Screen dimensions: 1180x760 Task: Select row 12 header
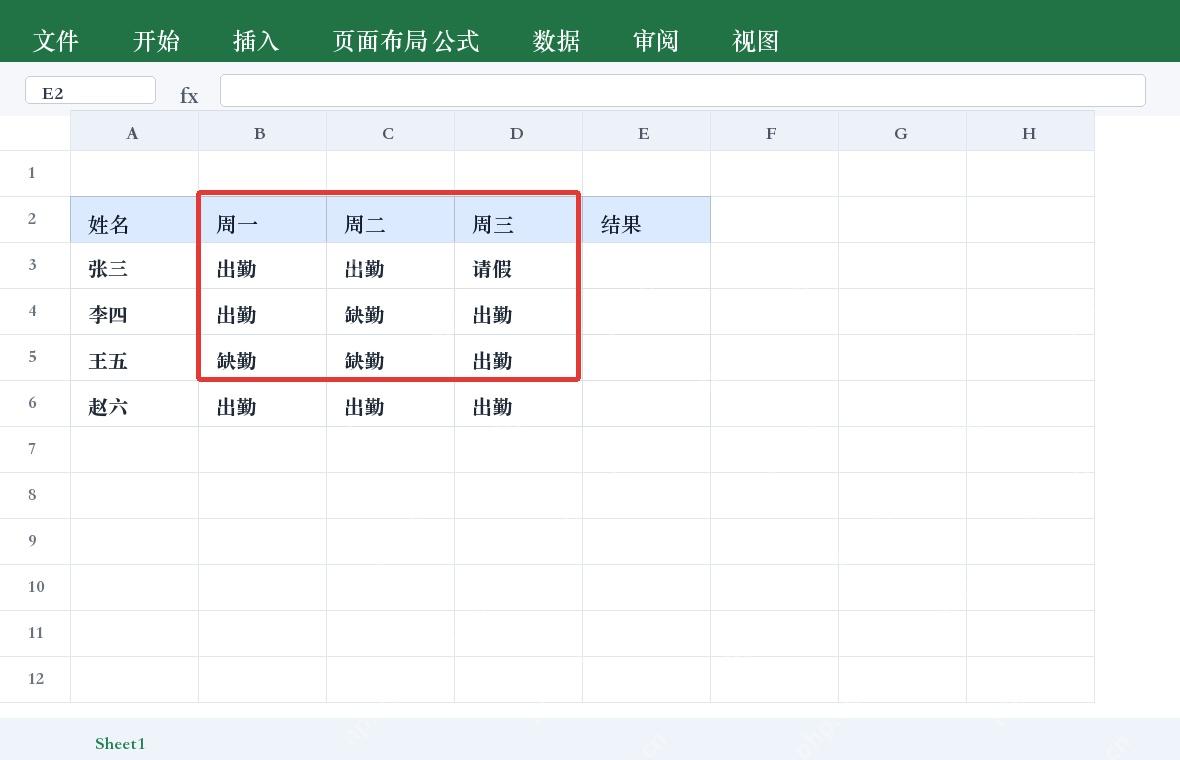click(35, 679)
